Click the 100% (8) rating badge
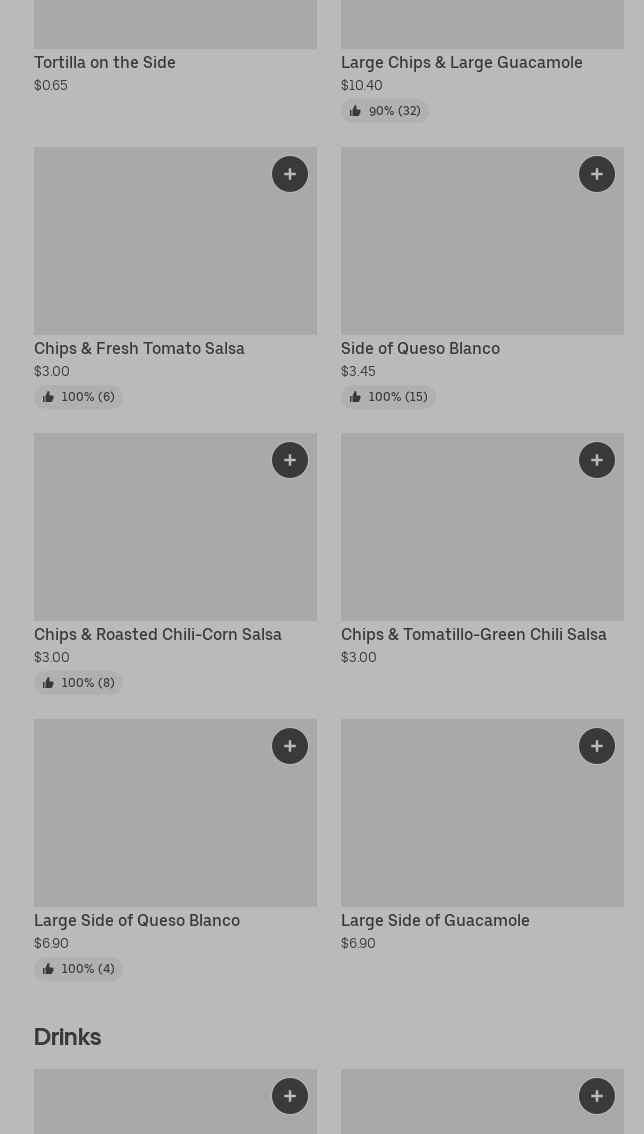This screenshot has width=644, height=1134. [78, 683]
